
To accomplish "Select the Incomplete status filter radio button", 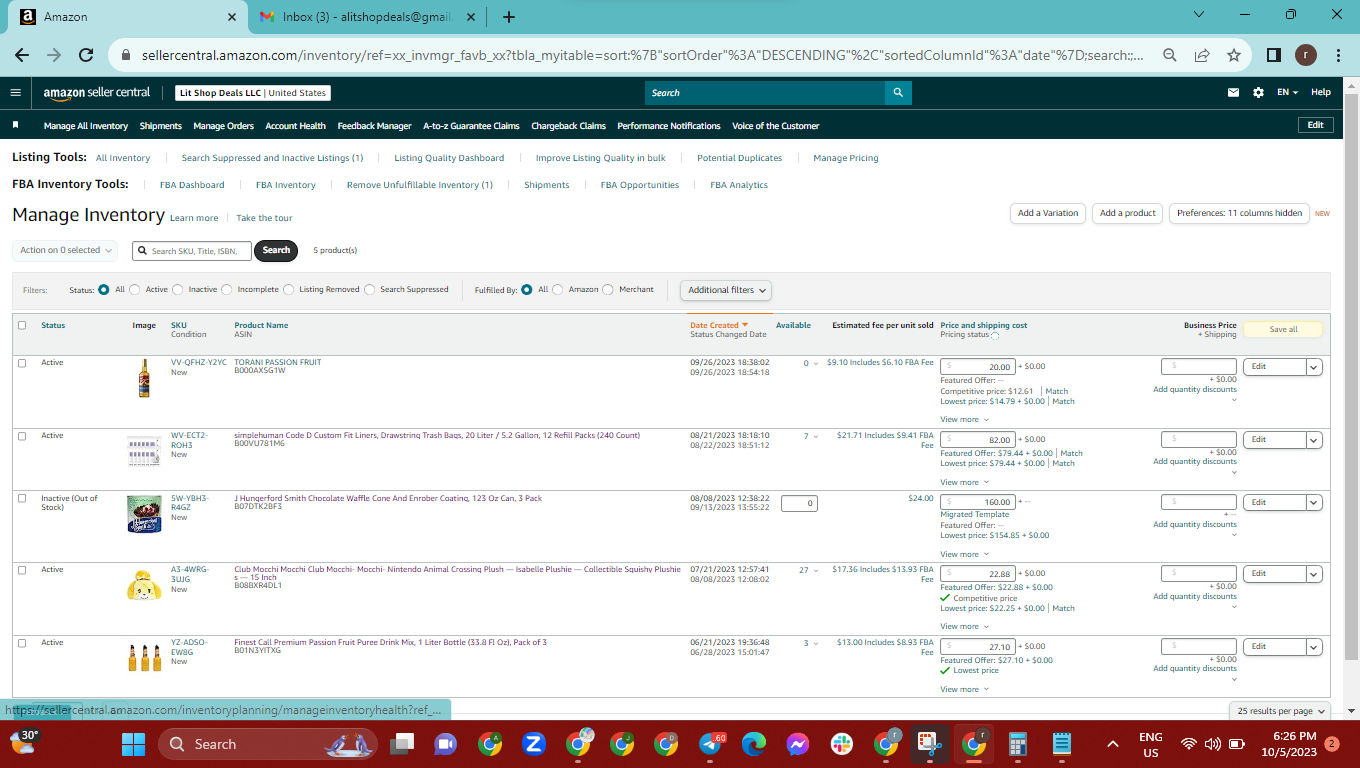I will [227, 290].
